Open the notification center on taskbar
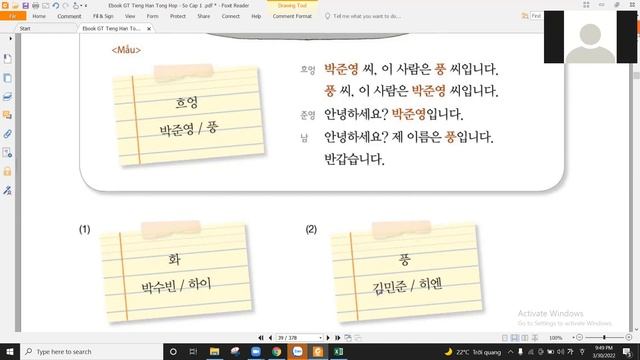 click(627, 351)
